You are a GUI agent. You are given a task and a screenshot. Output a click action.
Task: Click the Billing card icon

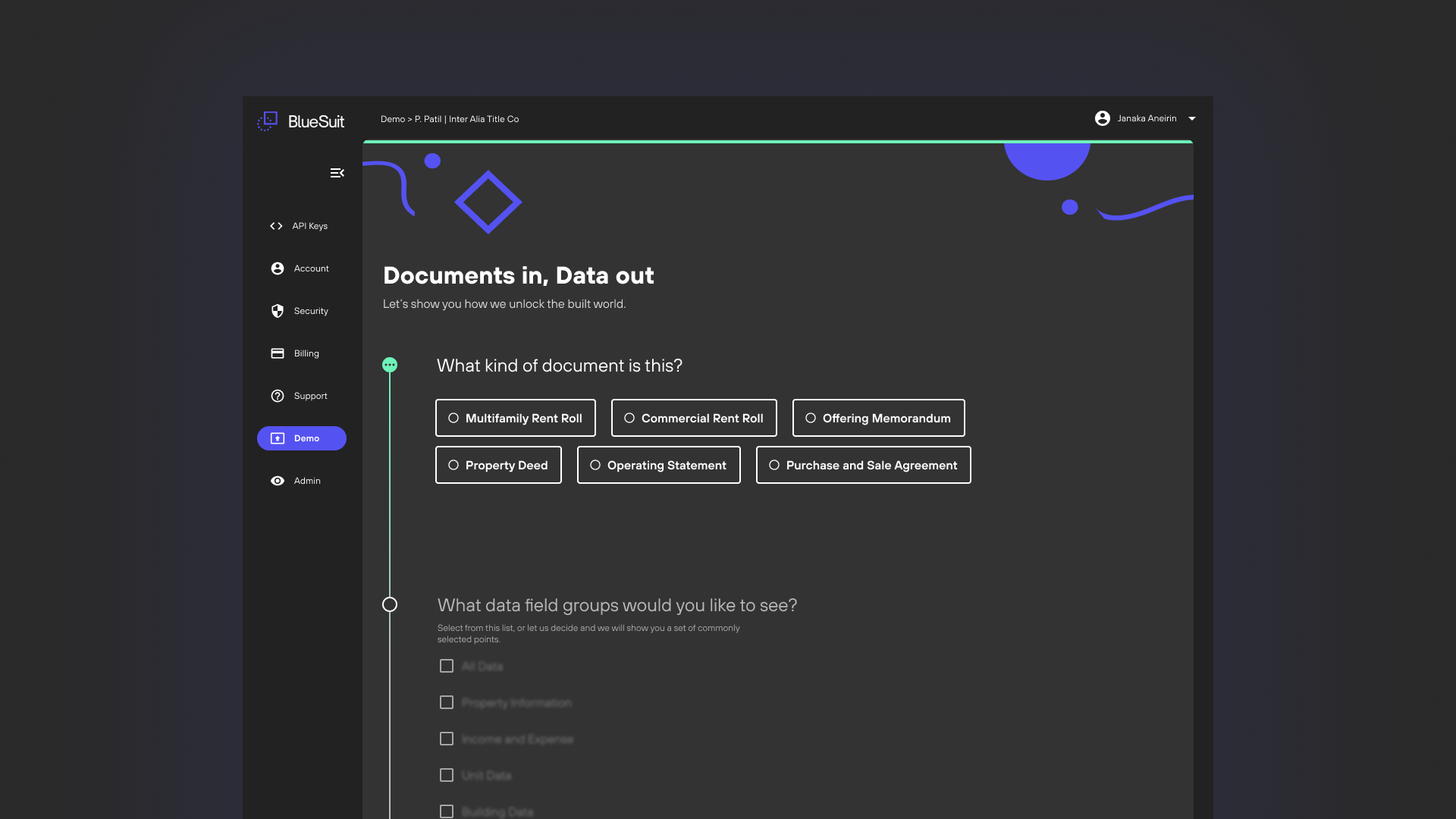[x=278, y=353]
